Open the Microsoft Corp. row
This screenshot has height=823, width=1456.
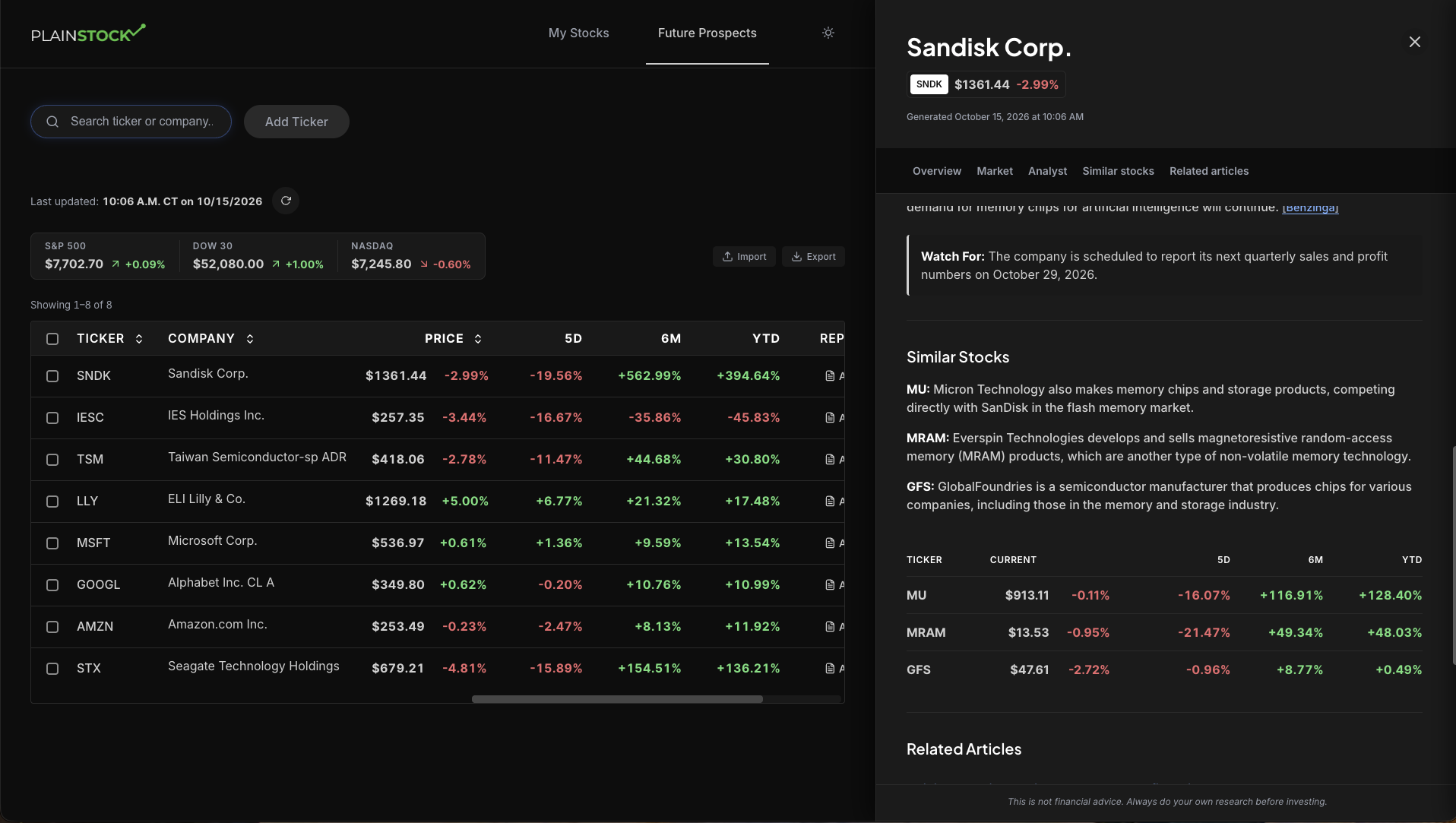coord(438,543)
